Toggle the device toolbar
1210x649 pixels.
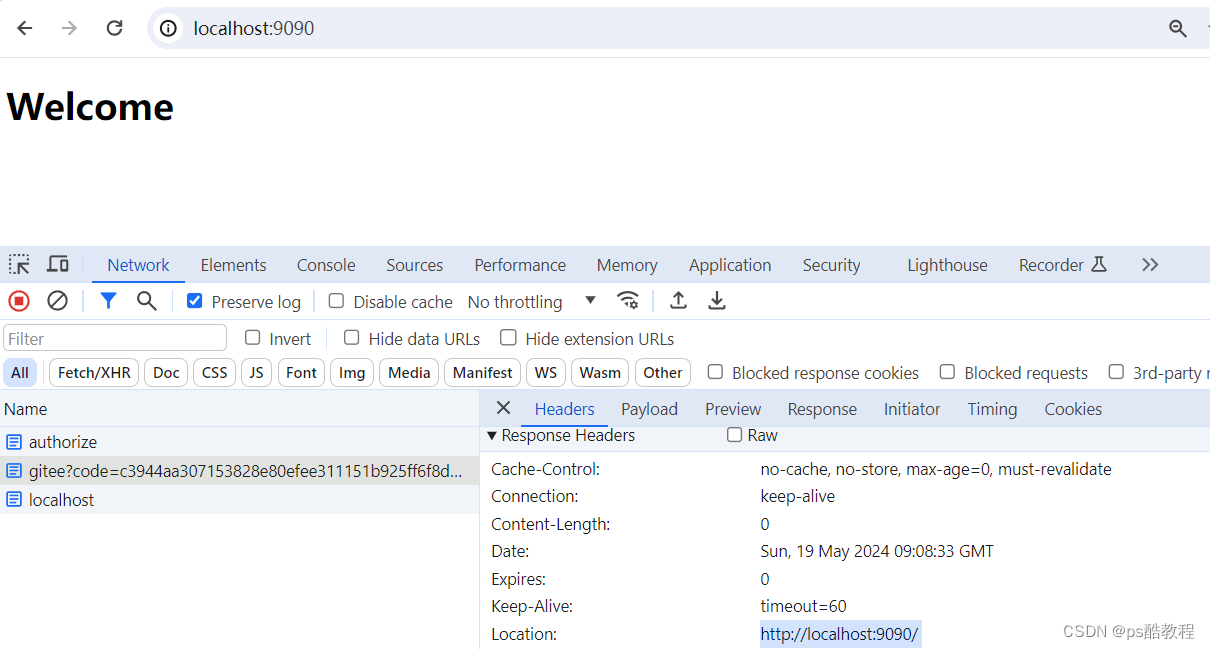tap(57, 264)
